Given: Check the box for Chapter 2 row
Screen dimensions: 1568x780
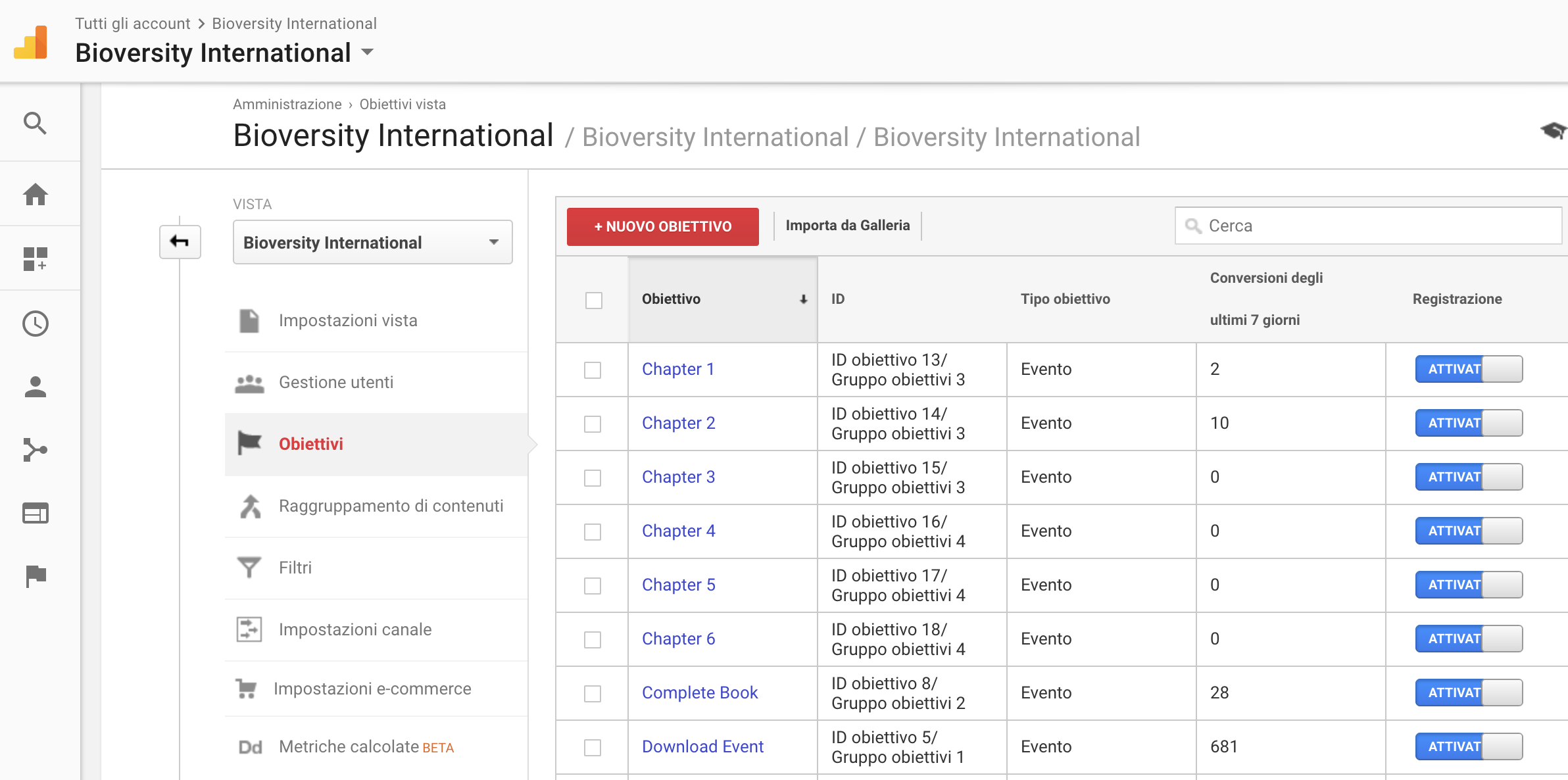Looking at the screenshot, I should point(593,424).
